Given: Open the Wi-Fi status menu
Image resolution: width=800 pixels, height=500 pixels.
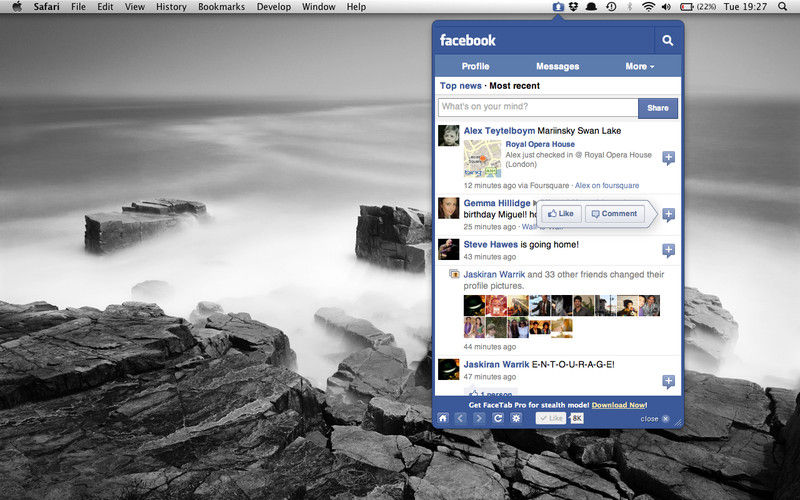Looking at the screenshot, I should pyautogui.click(x=648, y=7).
